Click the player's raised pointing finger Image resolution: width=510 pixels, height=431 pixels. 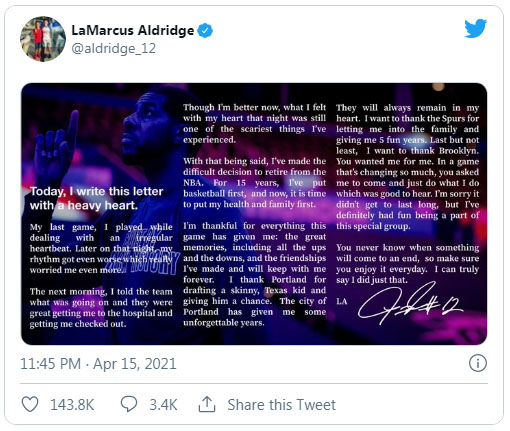coord(71,127)
